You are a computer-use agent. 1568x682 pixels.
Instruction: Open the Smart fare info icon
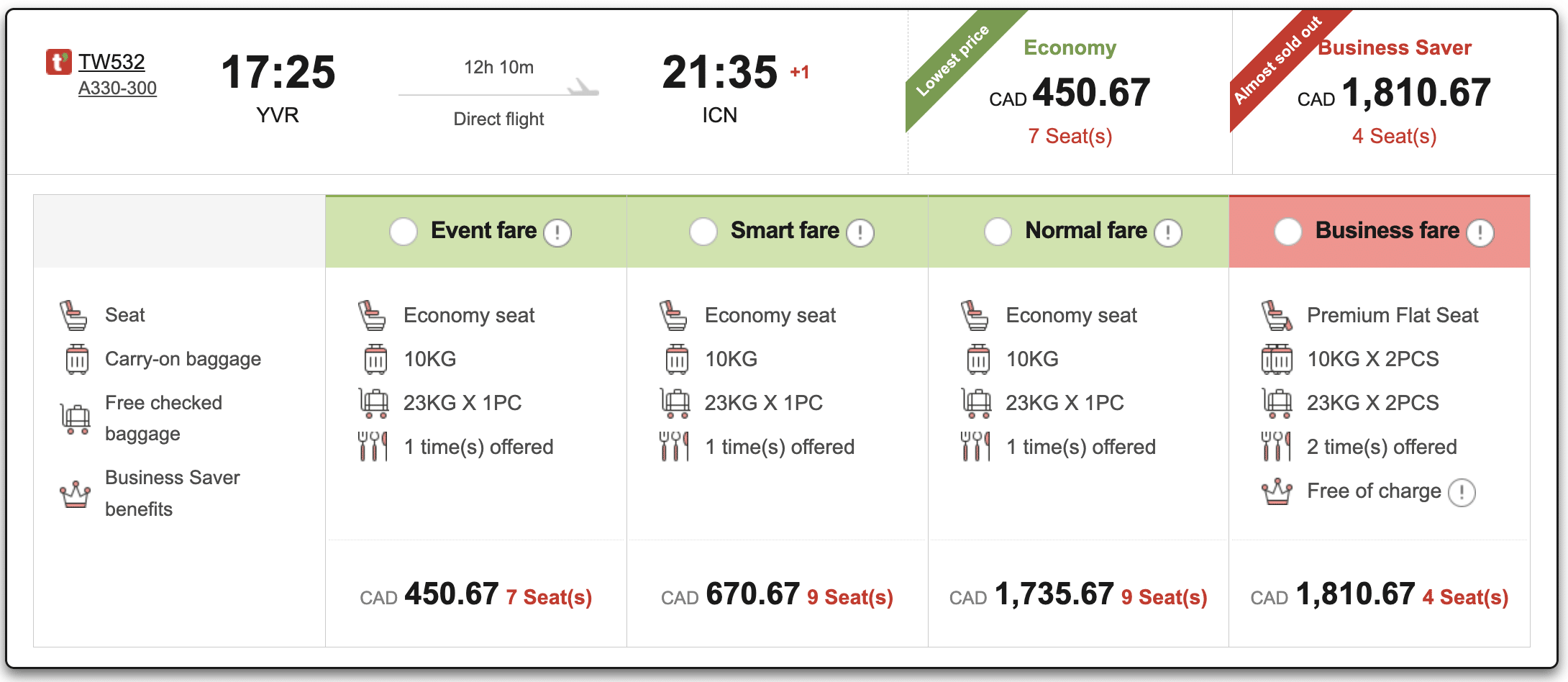[x=859, y=232]
